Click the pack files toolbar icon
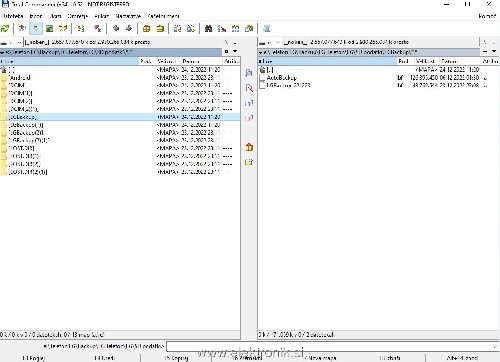This screenshot has width=500, height=362. tap(146, 29)
